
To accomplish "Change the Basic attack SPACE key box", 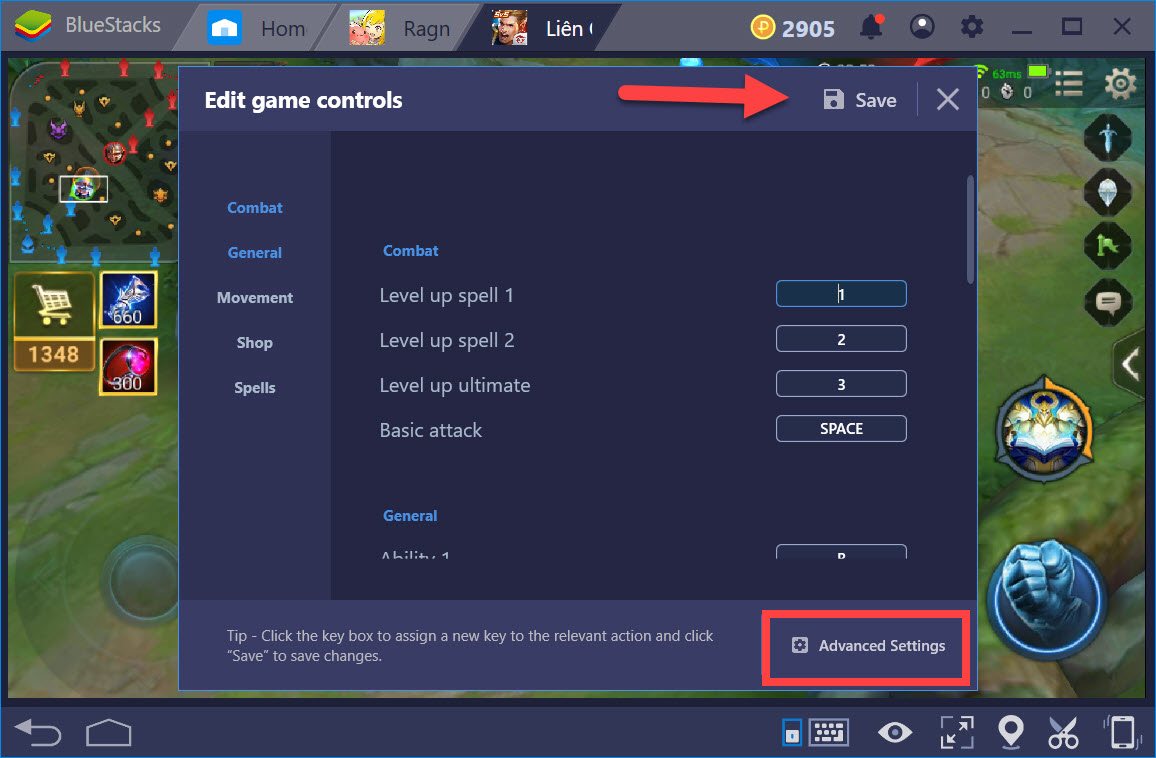I will pos(841,429).
